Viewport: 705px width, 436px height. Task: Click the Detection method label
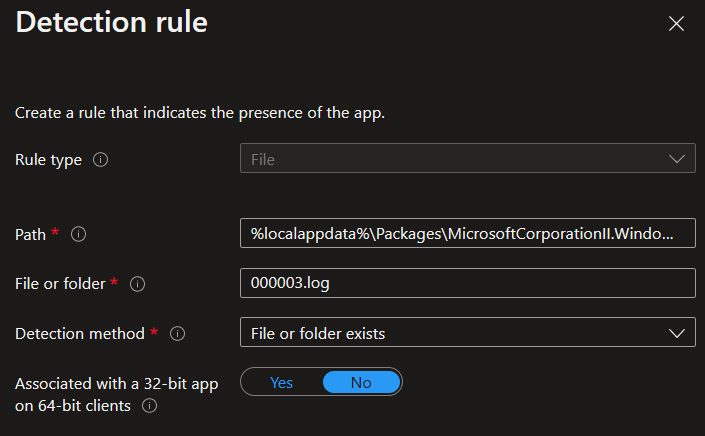point(80,333)
